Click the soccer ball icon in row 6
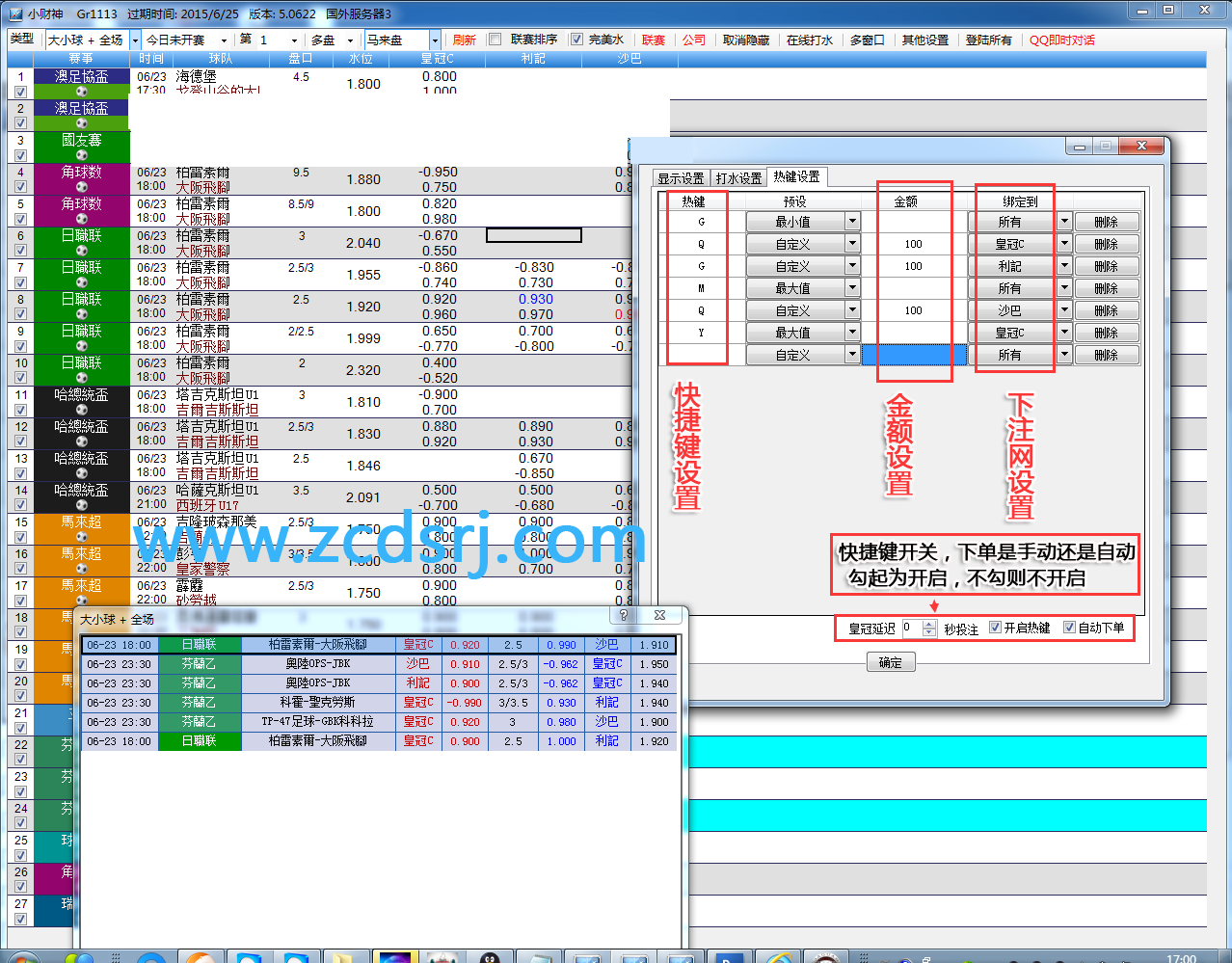The height and width of the screenshot is (963, 1232). coord(82,251)
